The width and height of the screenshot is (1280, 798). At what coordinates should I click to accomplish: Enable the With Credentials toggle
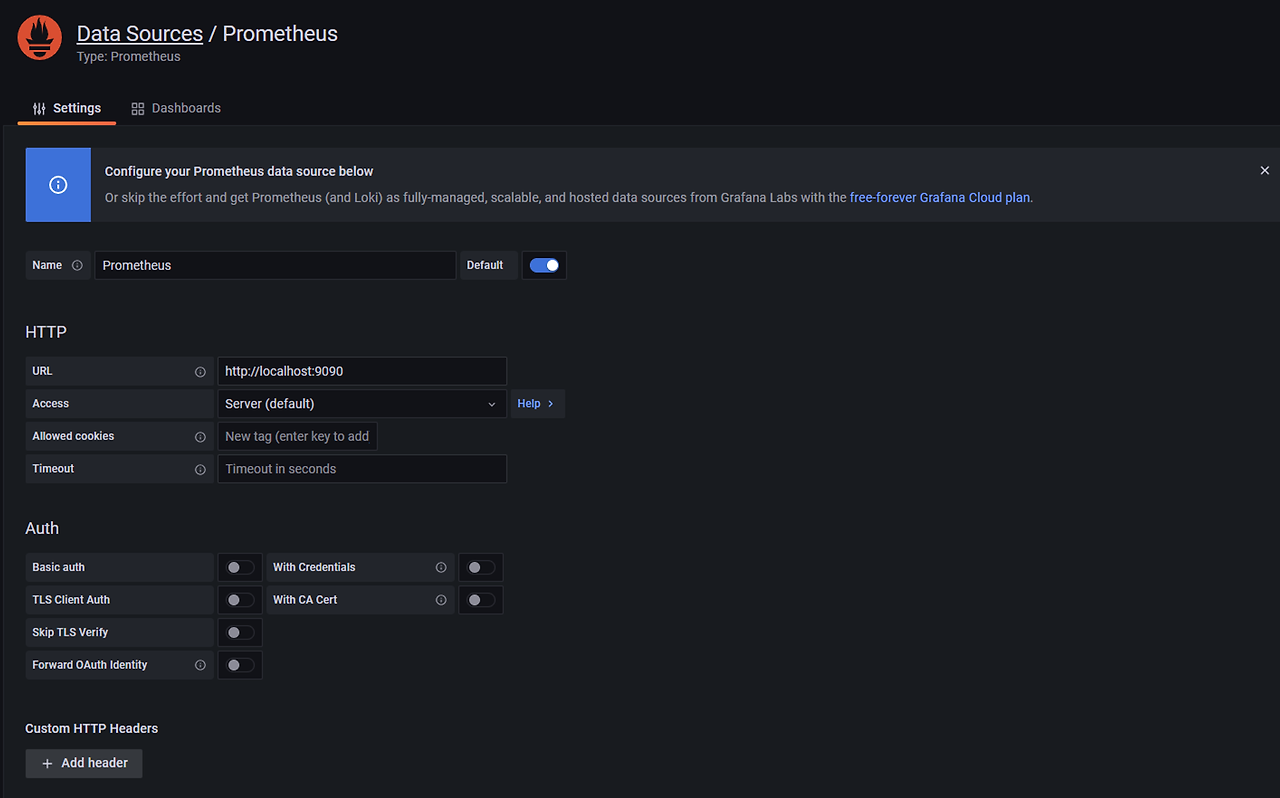point(481,567)
